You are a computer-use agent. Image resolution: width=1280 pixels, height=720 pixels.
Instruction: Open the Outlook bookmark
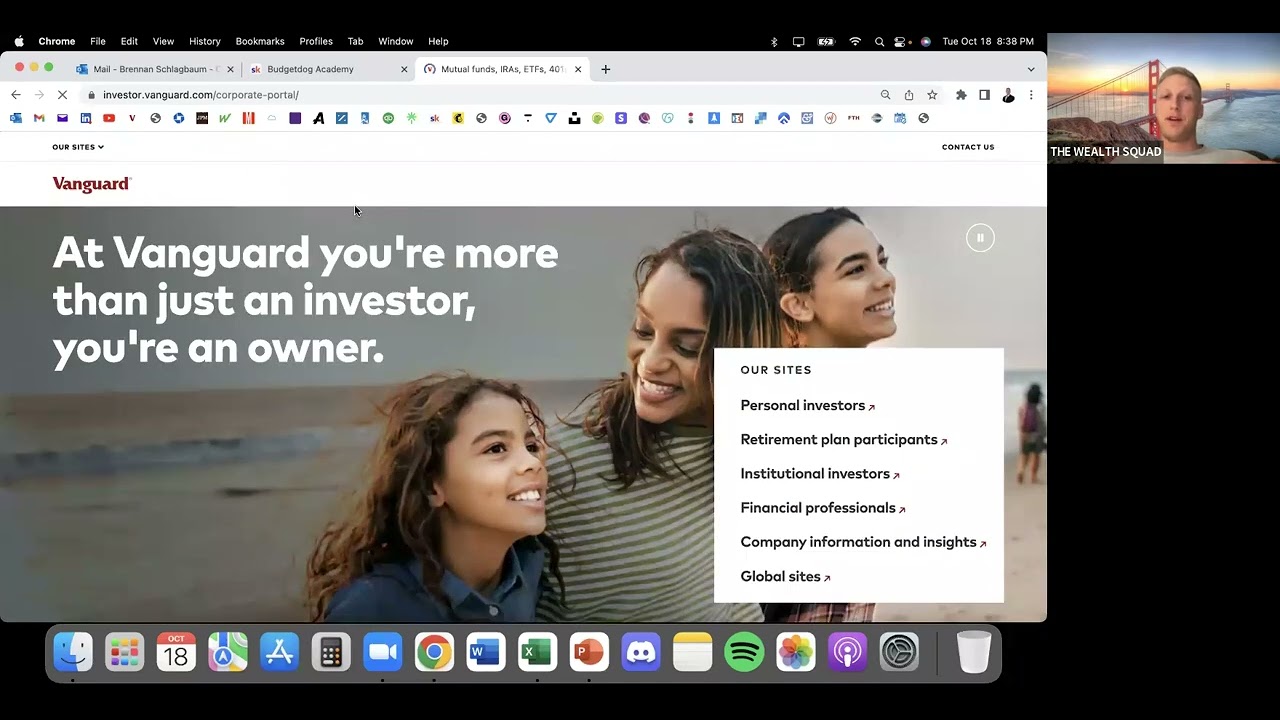[x=16, y=118]
